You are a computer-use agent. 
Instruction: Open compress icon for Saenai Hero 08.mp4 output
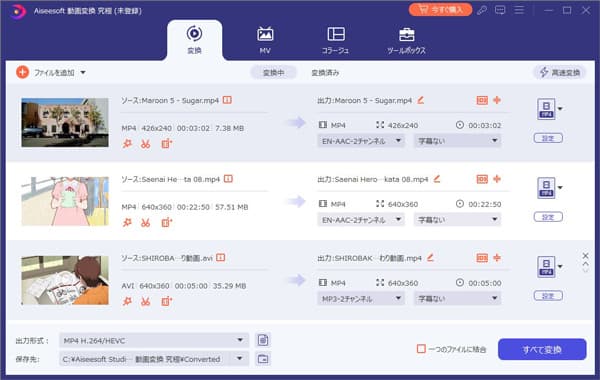click(x=482, y=179)
